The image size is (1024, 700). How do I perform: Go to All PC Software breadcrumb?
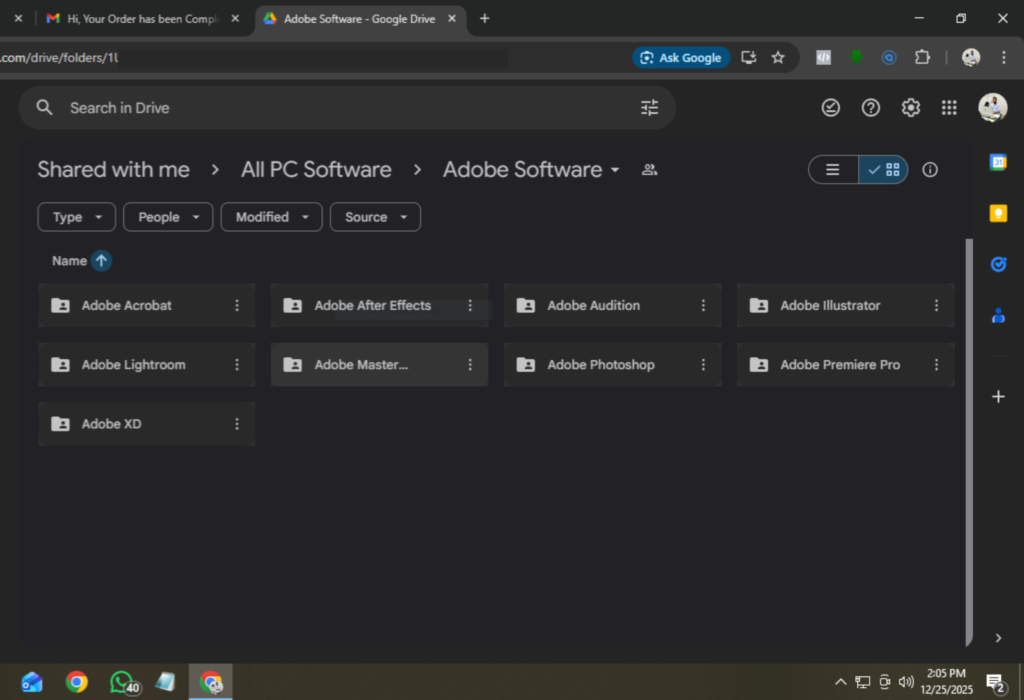pyautogui.click(x=316, y=170)
